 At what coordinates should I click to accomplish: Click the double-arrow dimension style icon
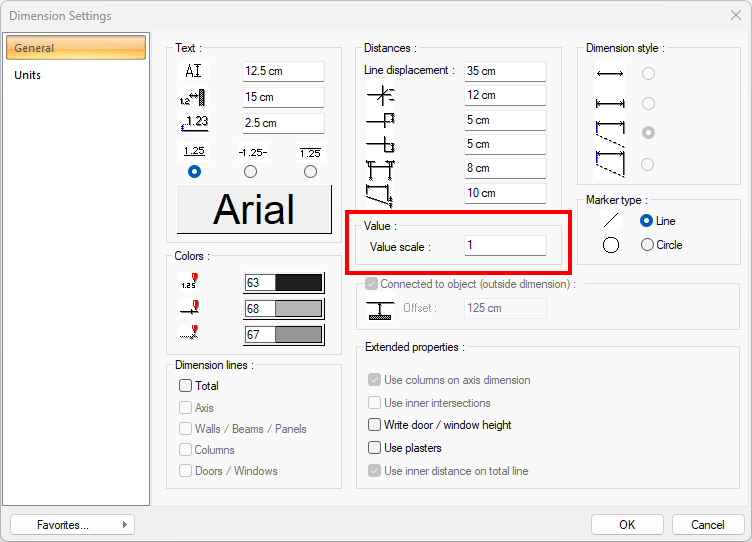point(609,74)
